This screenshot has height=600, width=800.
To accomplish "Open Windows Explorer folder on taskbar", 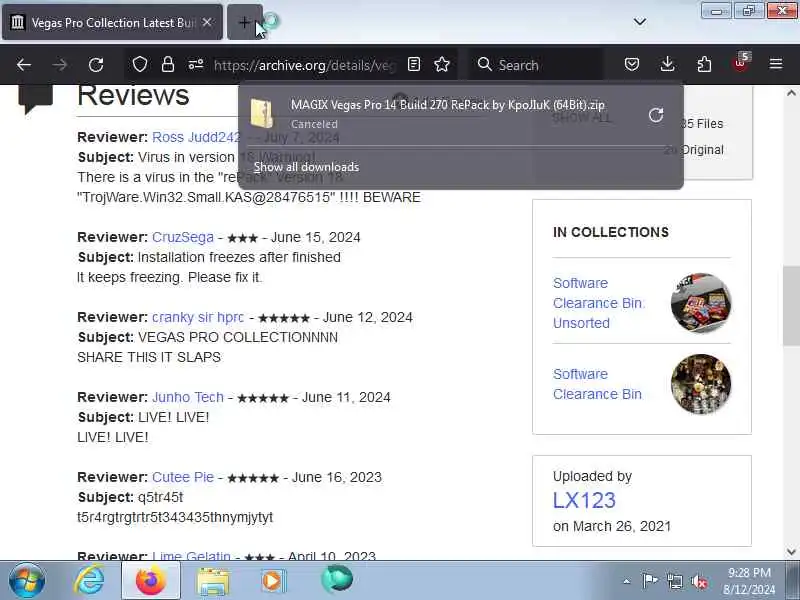I will tap(213, 582).
